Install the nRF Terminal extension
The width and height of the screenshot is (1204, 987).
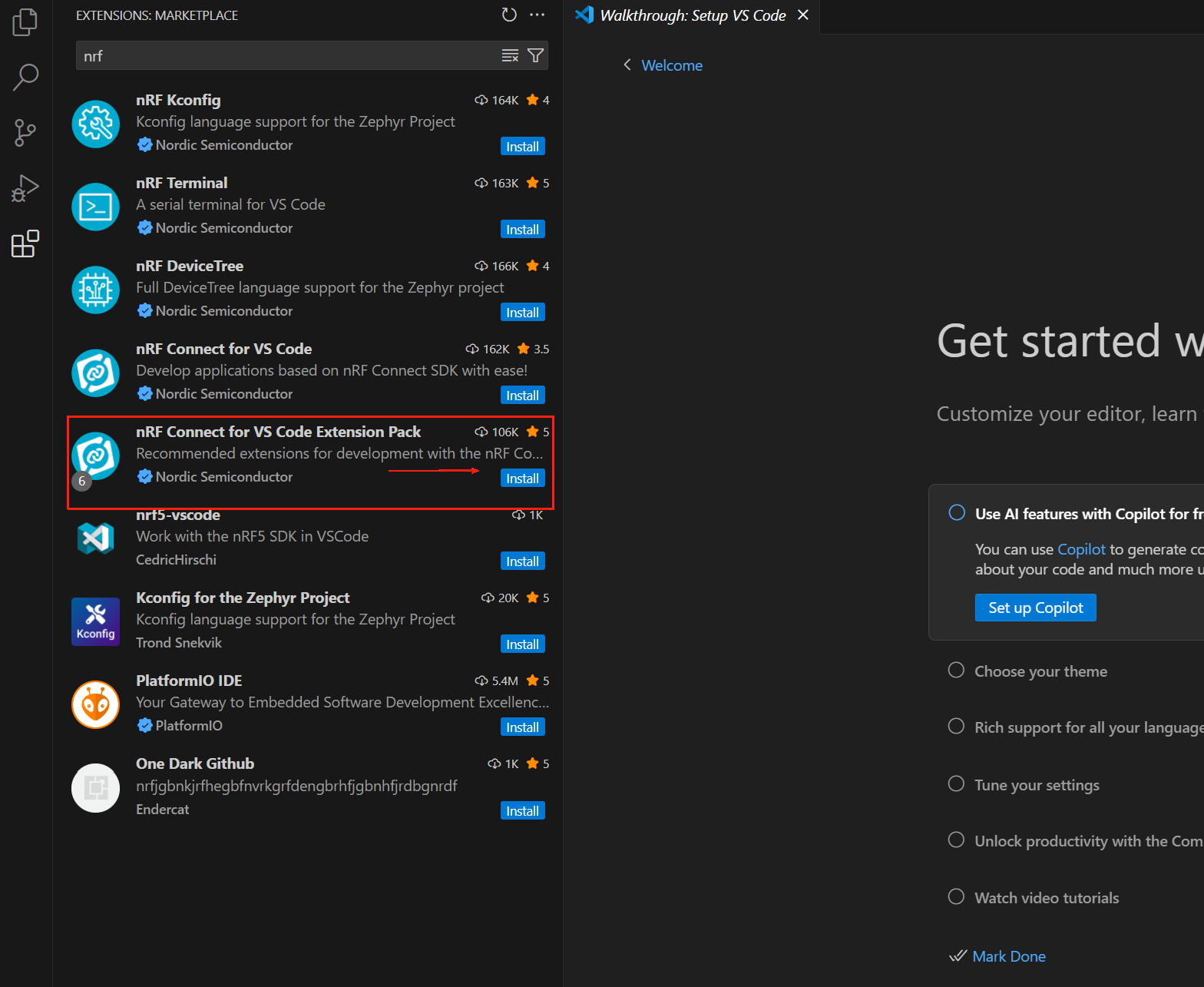522,230
